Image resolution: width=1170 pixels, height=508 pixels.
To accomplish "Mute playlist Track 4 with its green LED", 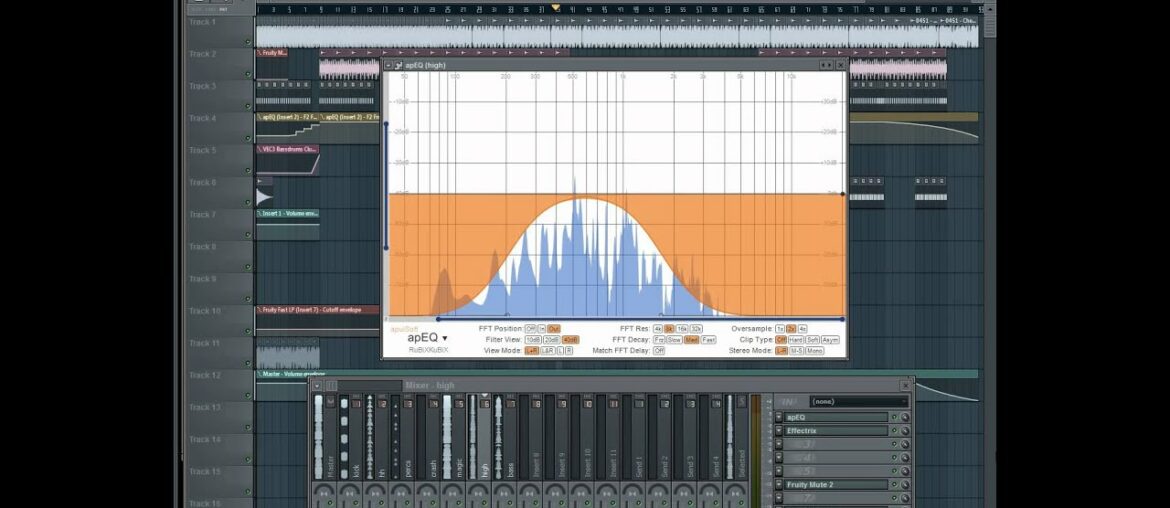I will pos(248,138).
